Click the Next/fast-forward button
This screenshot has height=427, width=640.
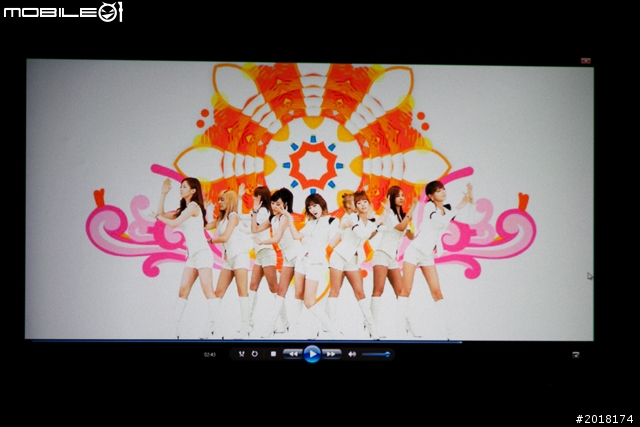331,354
